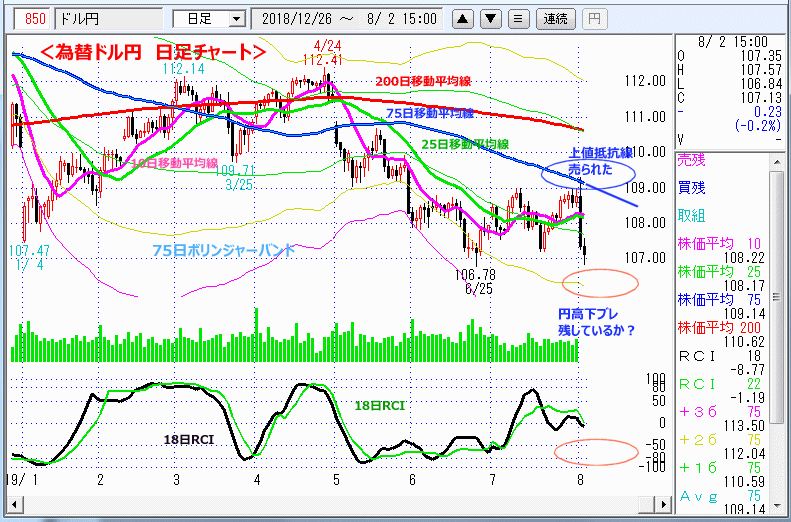Select 売残 in the indicator list

tap(692, 160)
